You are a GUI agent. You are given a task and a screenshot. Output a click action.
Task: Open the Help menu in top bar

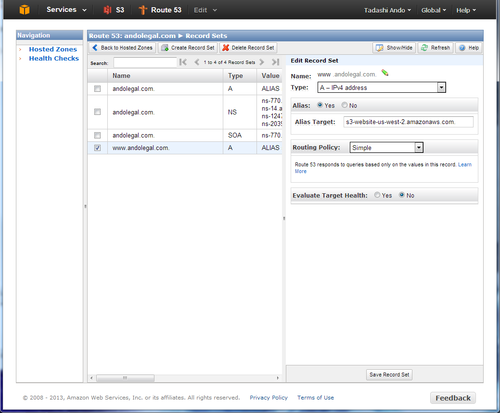[x=466, y=10]
